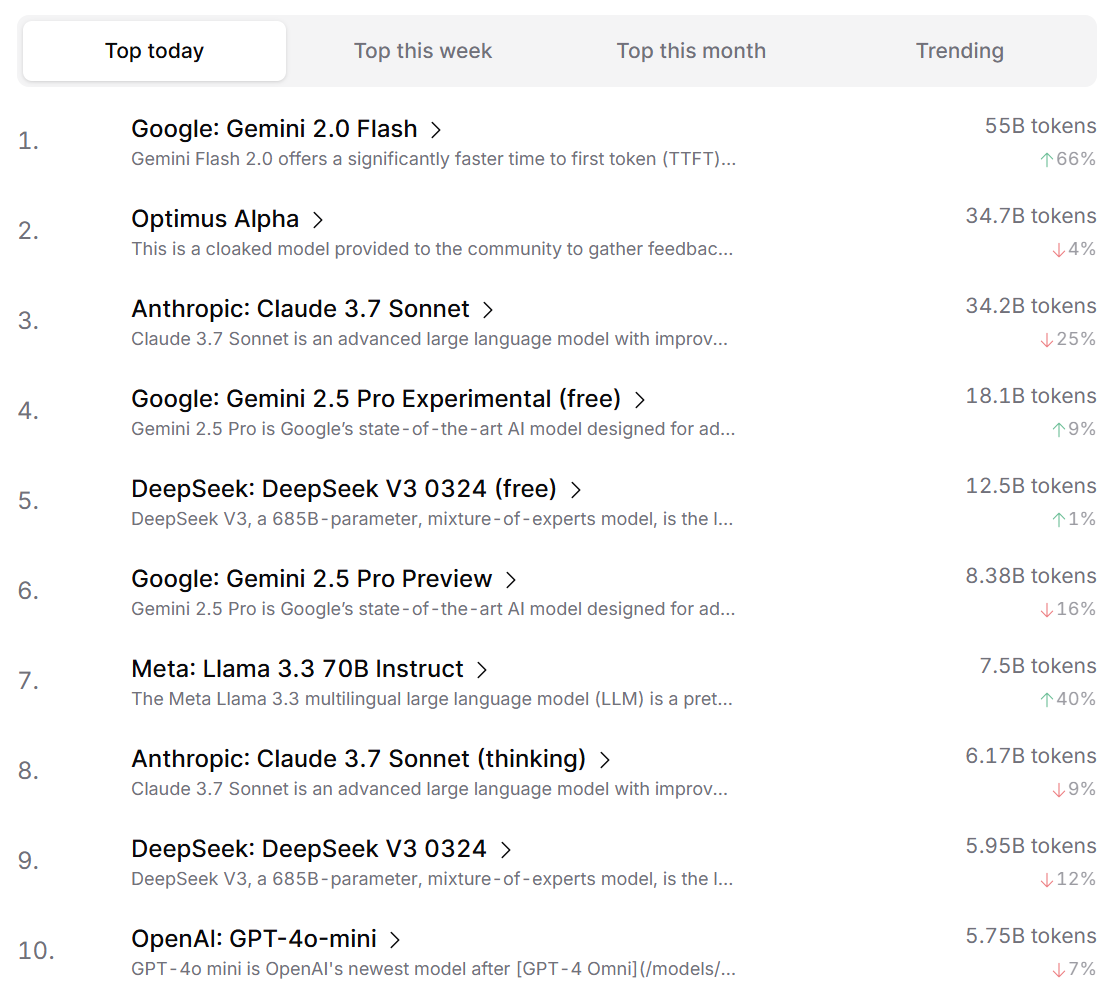1113x994 pixels.
Task: Click chevron beside Claude 3.7 Sonnet title
Action: (488, 310)
